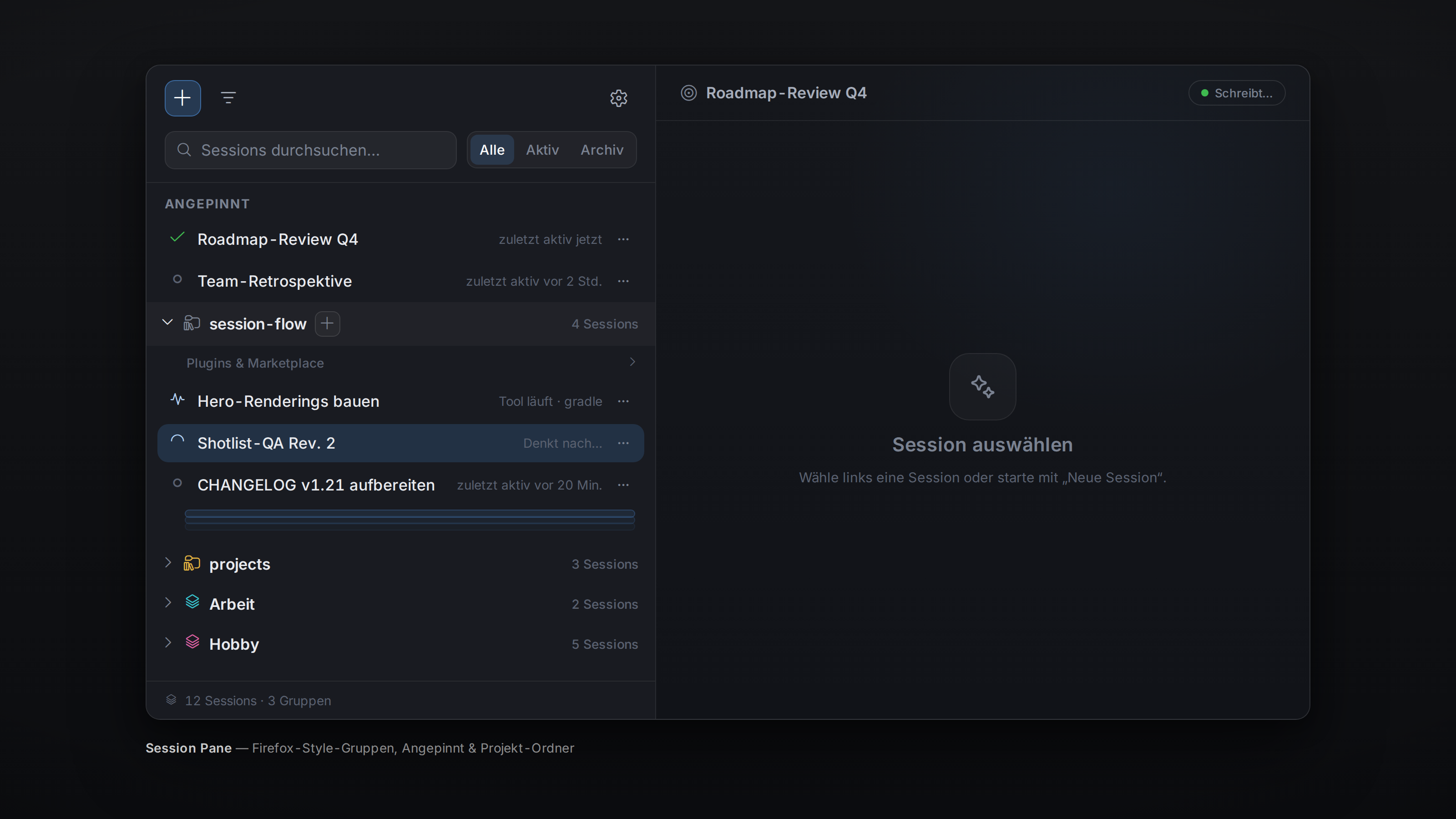Click activity pulse icon on Hero-Renderings
1456x819 pixels.
pyautogui.click(x=177, y=399)
